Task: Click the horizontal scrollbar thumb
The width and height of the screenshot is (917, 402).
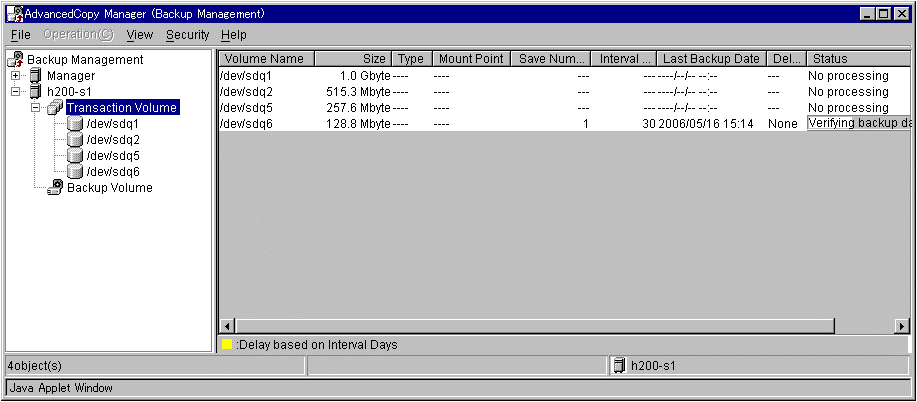Action: point(535,326)
